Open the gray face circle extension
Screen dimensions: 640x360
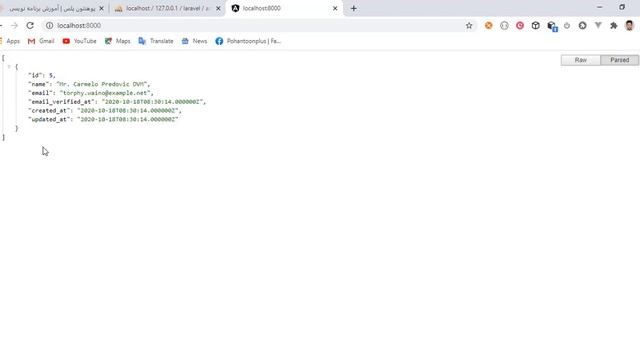pyautogui.click(x=504, y=25)
